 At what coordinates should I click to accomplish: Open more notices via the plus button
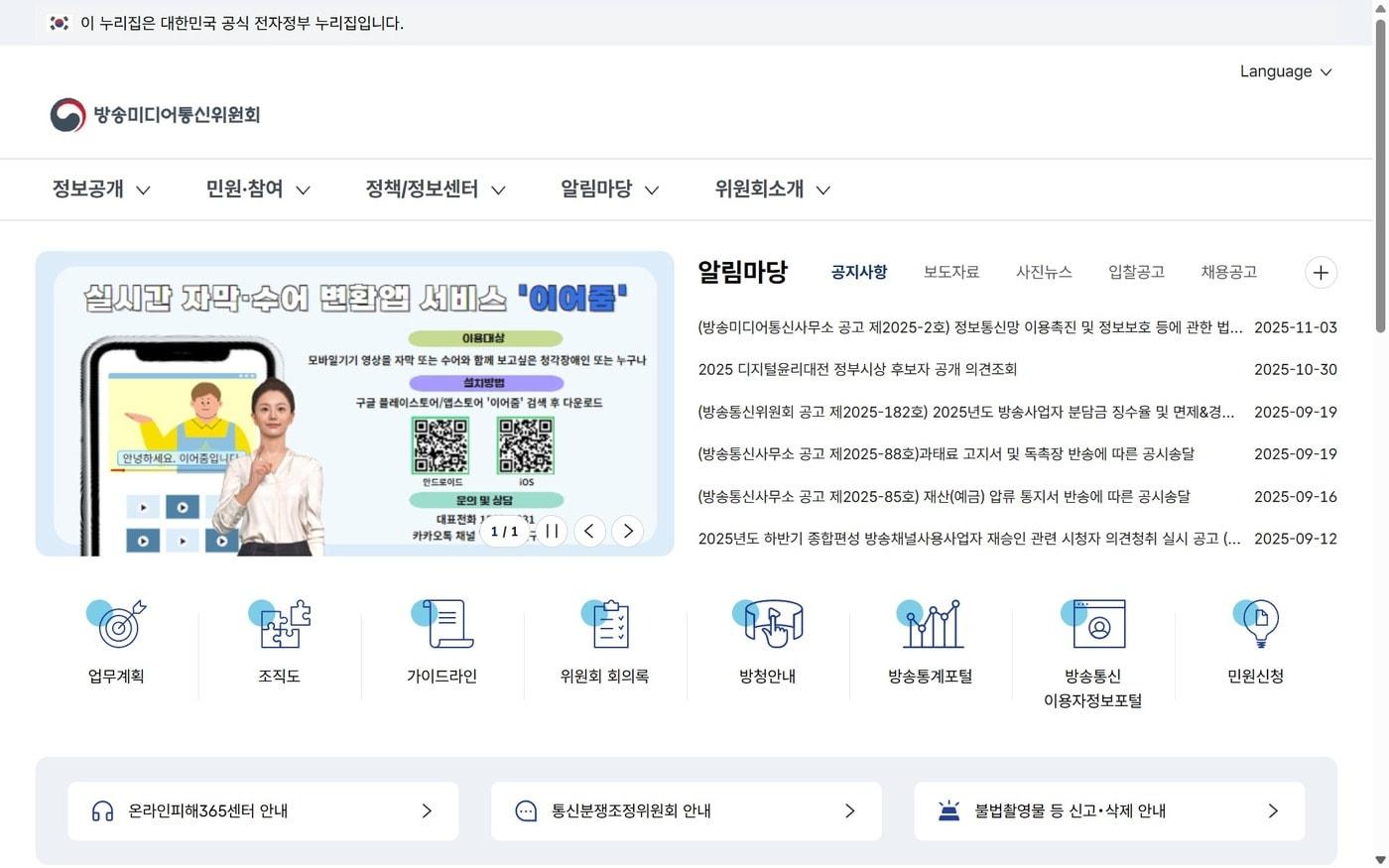click(x=1321, y=272)
